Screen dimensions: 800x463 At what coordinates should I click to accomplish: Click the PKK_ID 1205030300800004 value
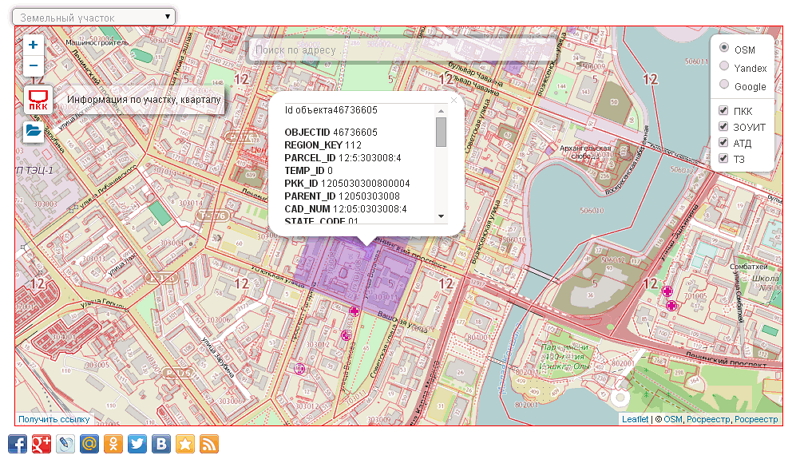tap(365, 183)
